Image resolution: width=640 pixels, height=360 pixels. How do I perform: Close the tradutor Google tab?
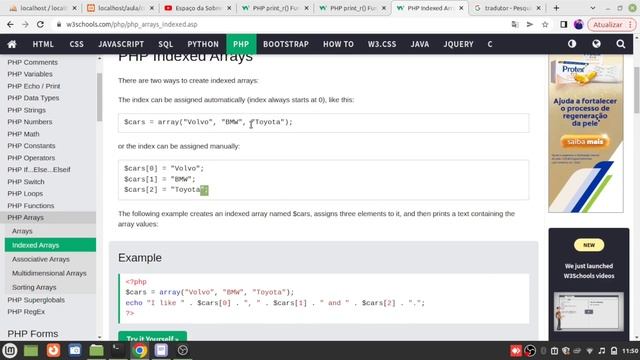(538, 8)
